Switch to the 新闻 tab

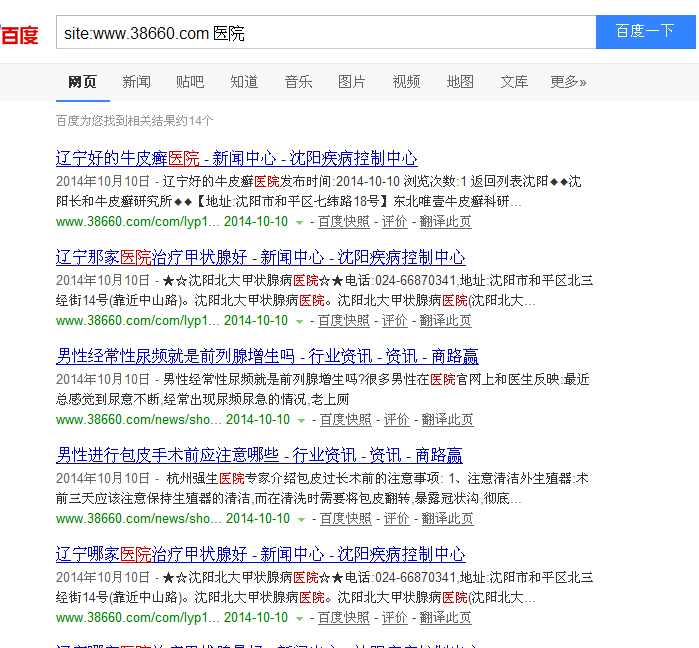[136, 82]
